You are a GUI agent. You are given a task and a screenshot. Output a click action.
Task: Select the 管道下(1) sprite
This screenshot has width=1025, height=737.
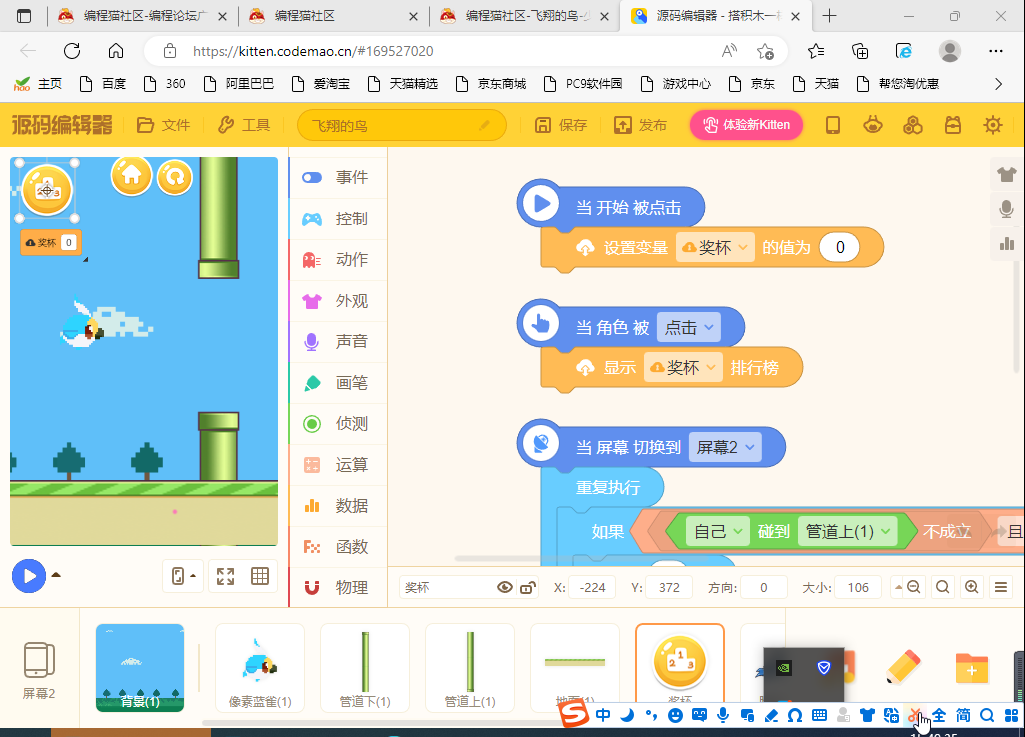pos(365,668)
